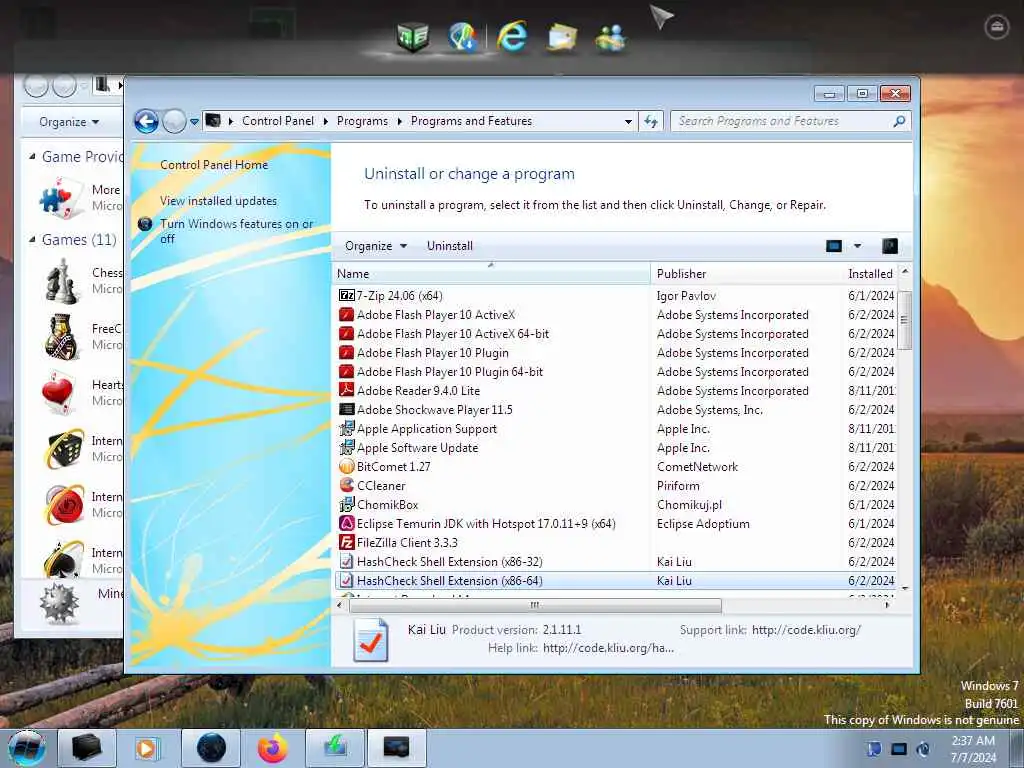The image size is (1024, 768).
Task: Click the Adobe Reader 9.4.0 Lite icon
Action: click(x=346, y=391)
